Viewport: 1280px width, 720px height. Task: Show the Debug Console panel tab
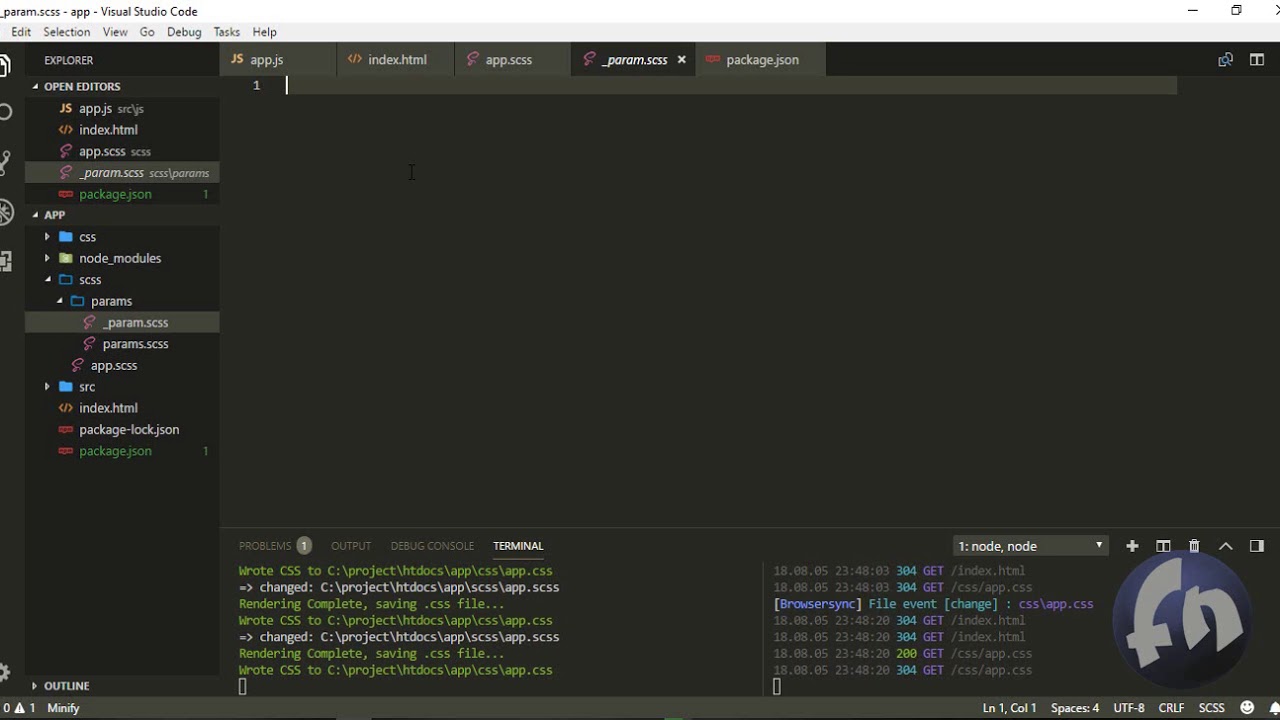pos(432,546)
